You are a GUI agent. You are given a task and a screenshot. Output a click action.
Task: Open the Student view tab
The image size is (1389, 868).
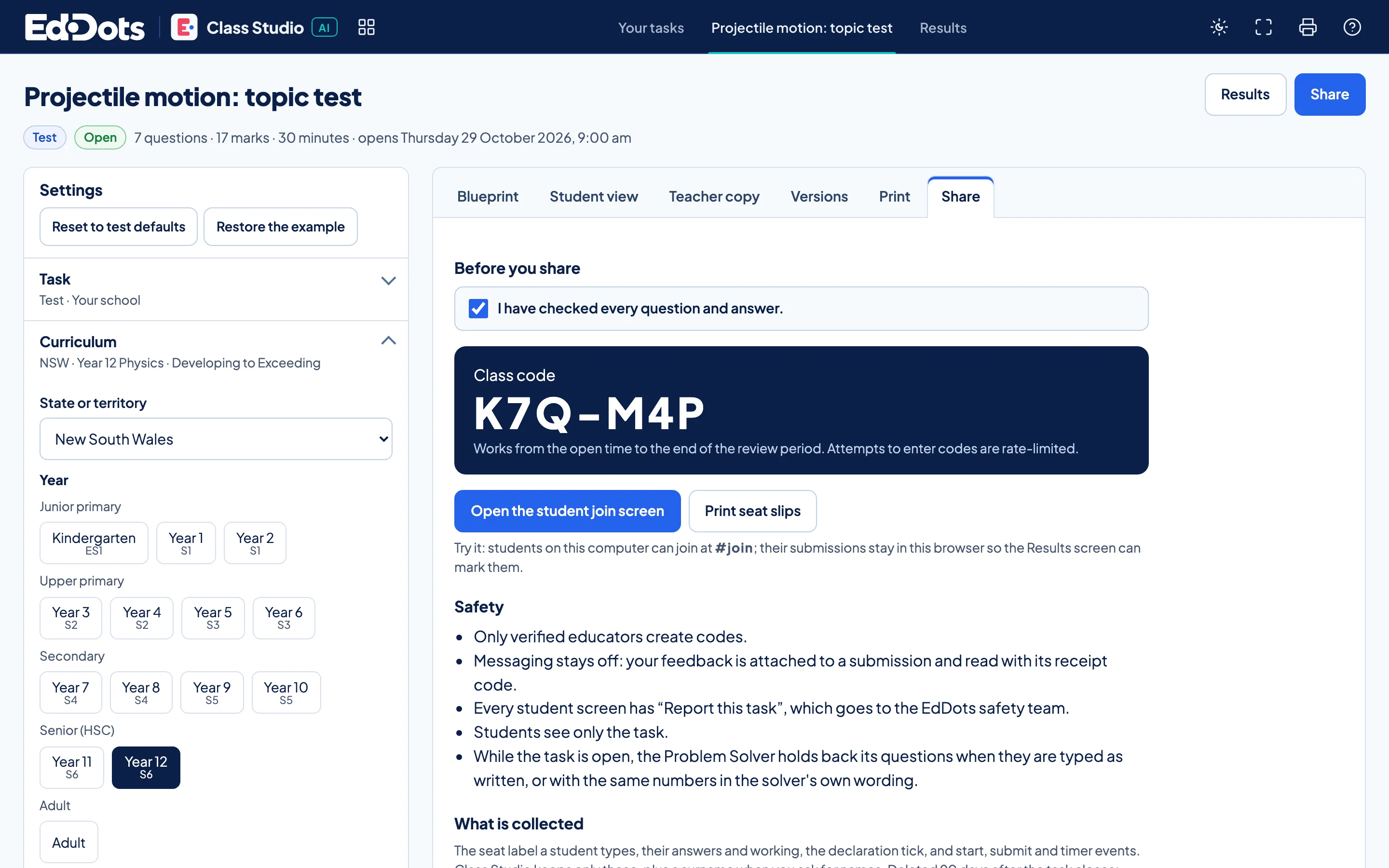[594, 197]
